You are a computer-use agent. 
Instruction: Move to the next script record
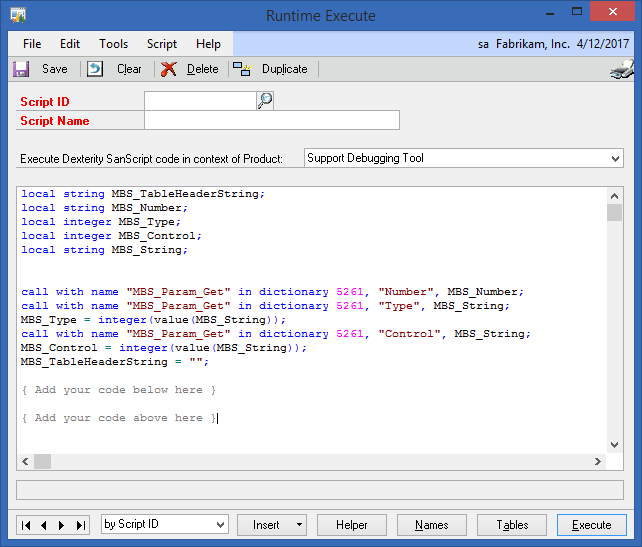click(x=62, y=525)
